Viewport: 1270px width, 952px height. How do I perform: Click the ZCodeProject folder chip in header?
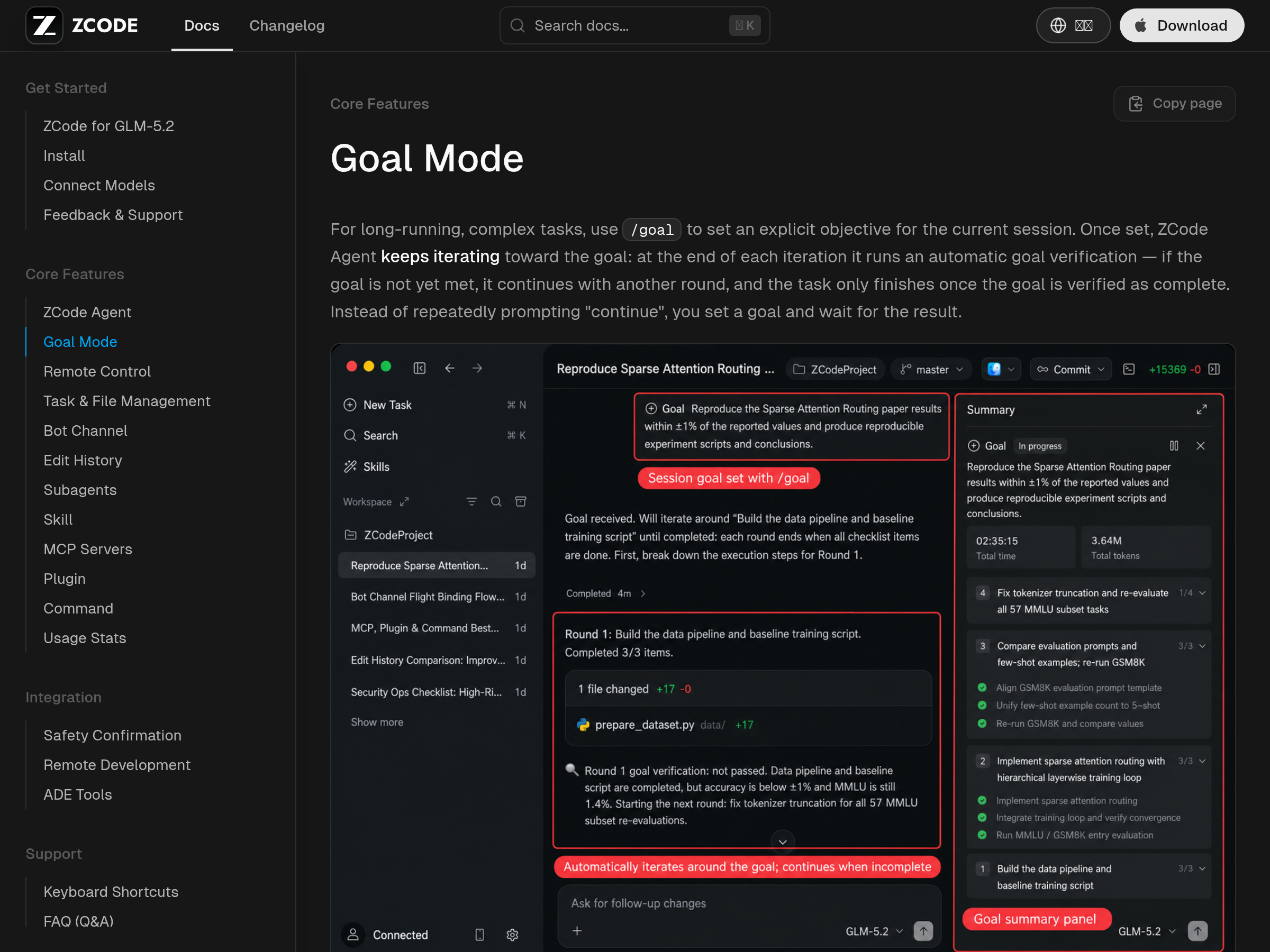click(x=836, y=369)
